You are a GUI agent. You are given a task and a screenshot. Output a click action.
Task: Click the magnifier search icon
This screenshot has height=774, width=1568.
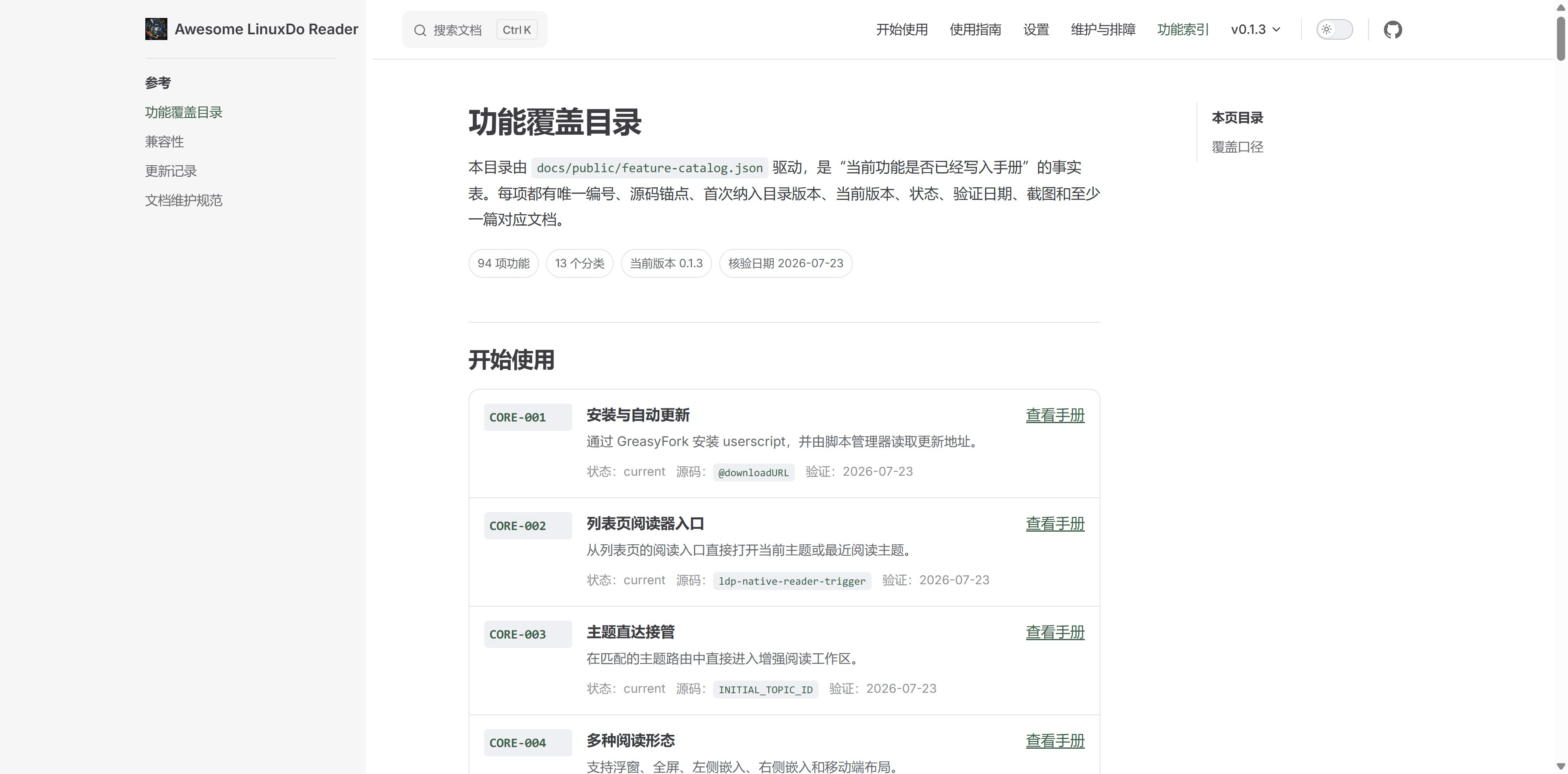(x=420, y=30)
